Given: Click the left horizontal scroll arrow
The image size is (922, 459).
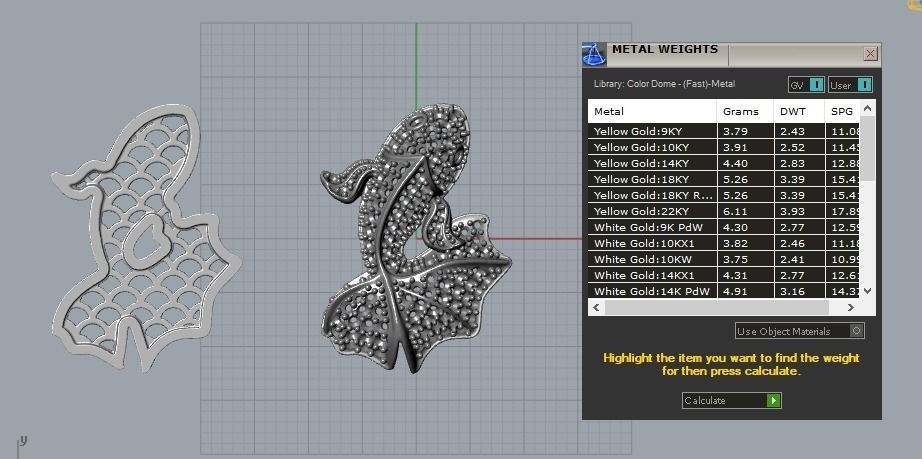Looking at the screenshot, I should click(596, 307).
